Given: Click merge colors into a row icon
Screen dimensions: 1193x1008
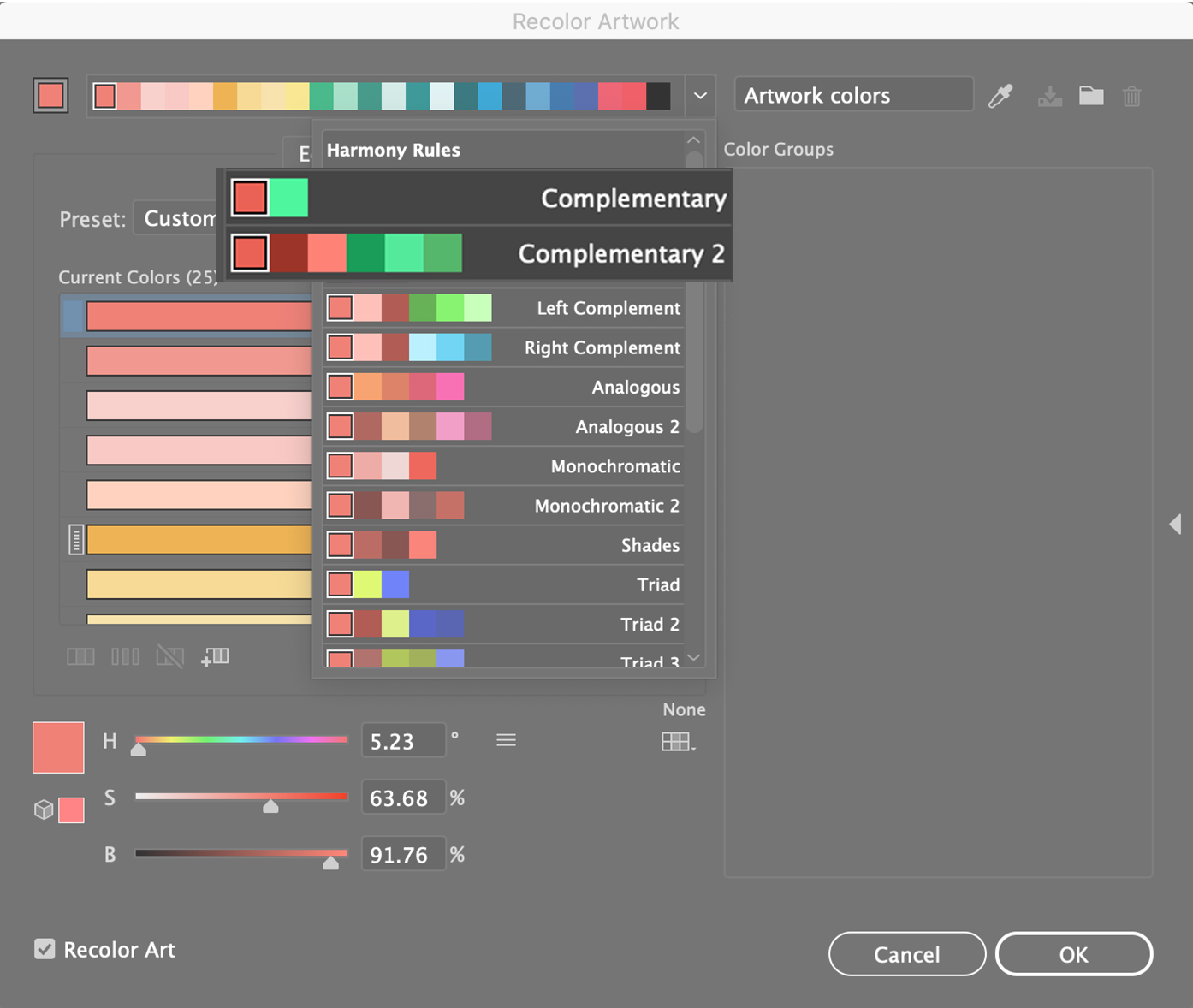Looking at the screenshot, I should 80,657.
